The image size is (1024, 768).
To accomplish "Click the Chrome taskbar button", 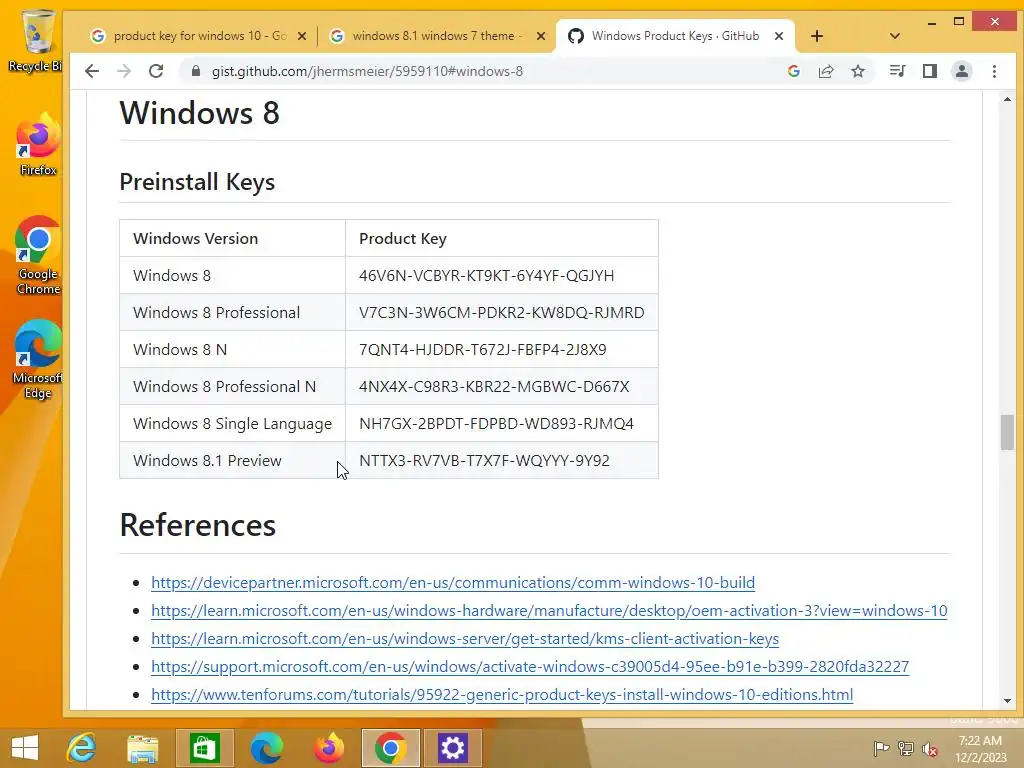I will point(391,748).
